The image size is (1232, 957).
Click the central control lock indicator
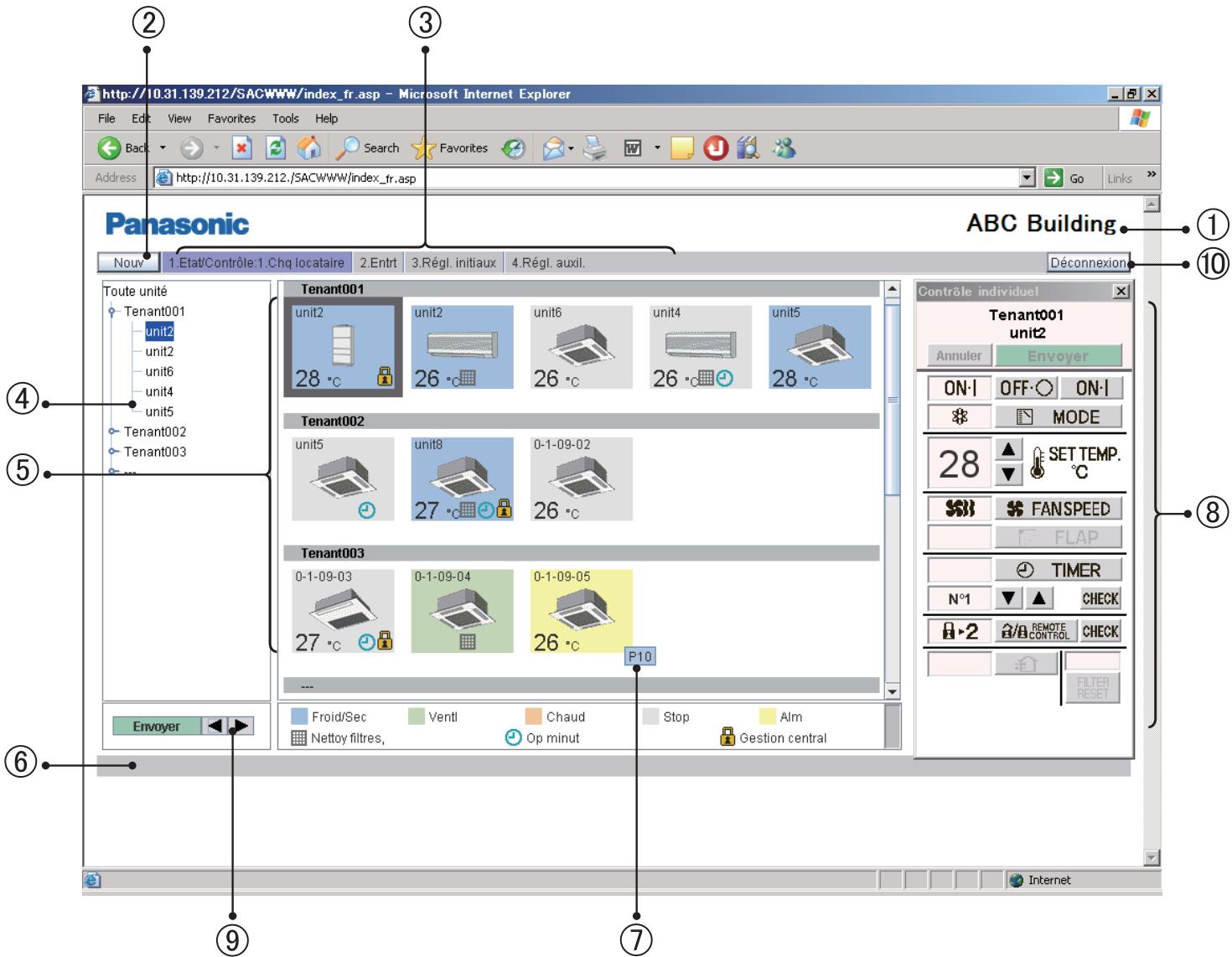[x=959, y=631]
